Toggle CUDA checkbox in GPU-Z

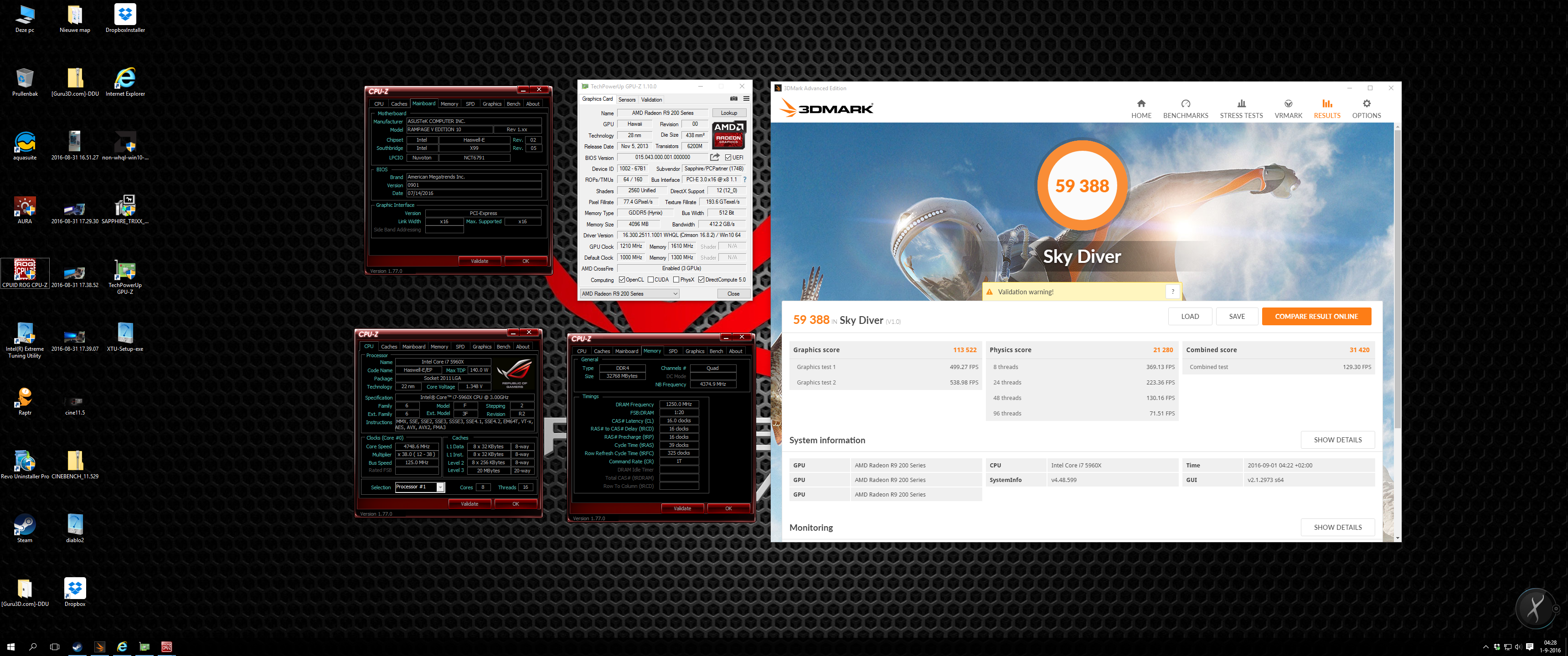tap(651, 280)
